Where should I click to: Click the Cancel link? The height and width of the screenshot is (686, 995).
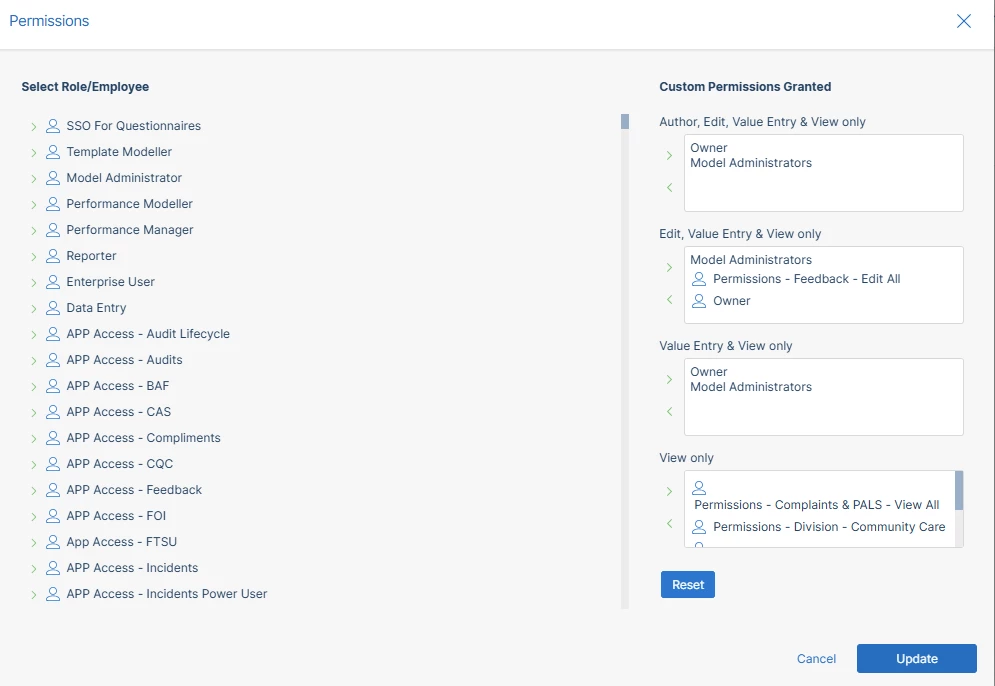click(x=816, y=659)
